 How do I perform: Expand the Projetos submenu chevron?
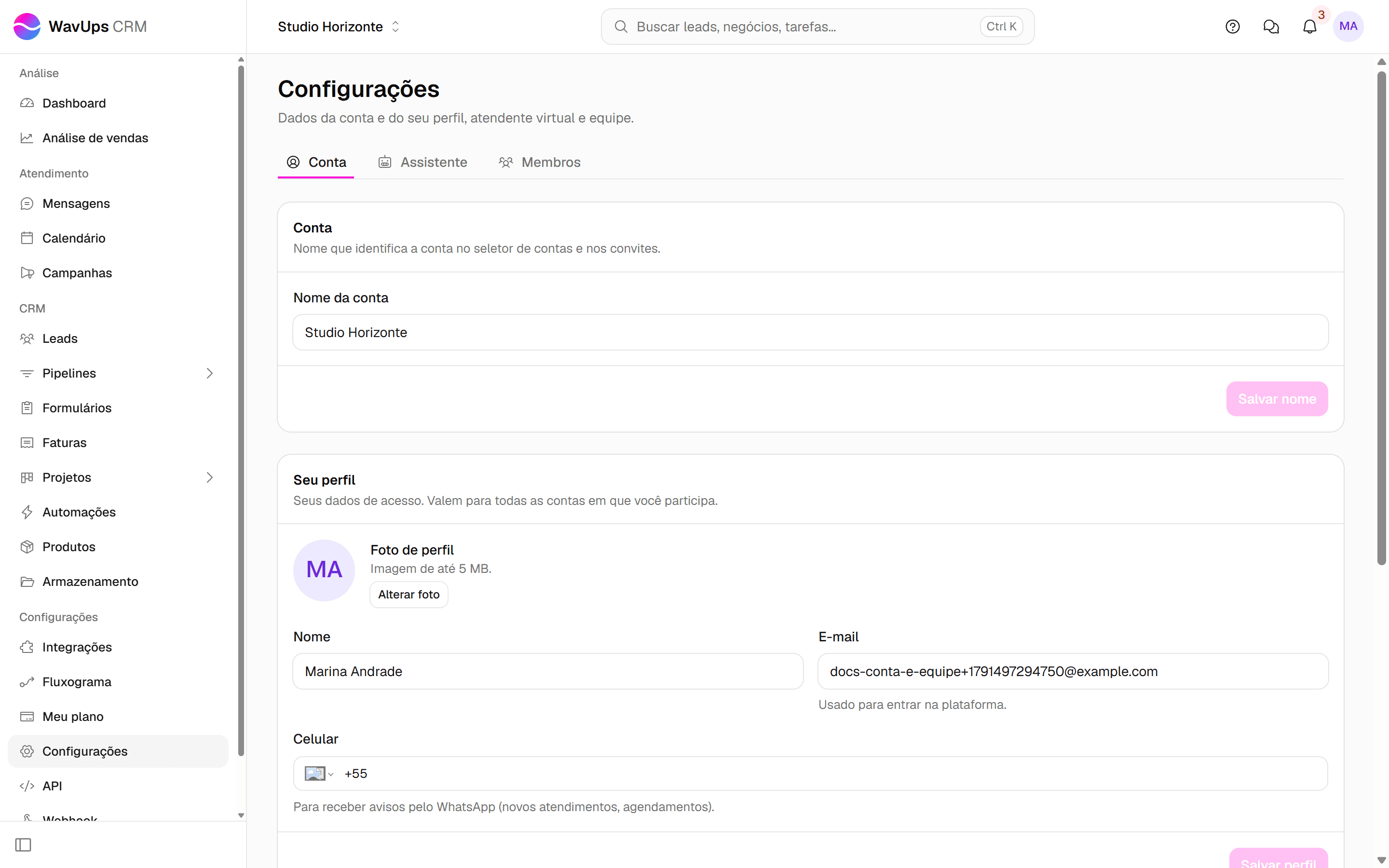(209, 477)
